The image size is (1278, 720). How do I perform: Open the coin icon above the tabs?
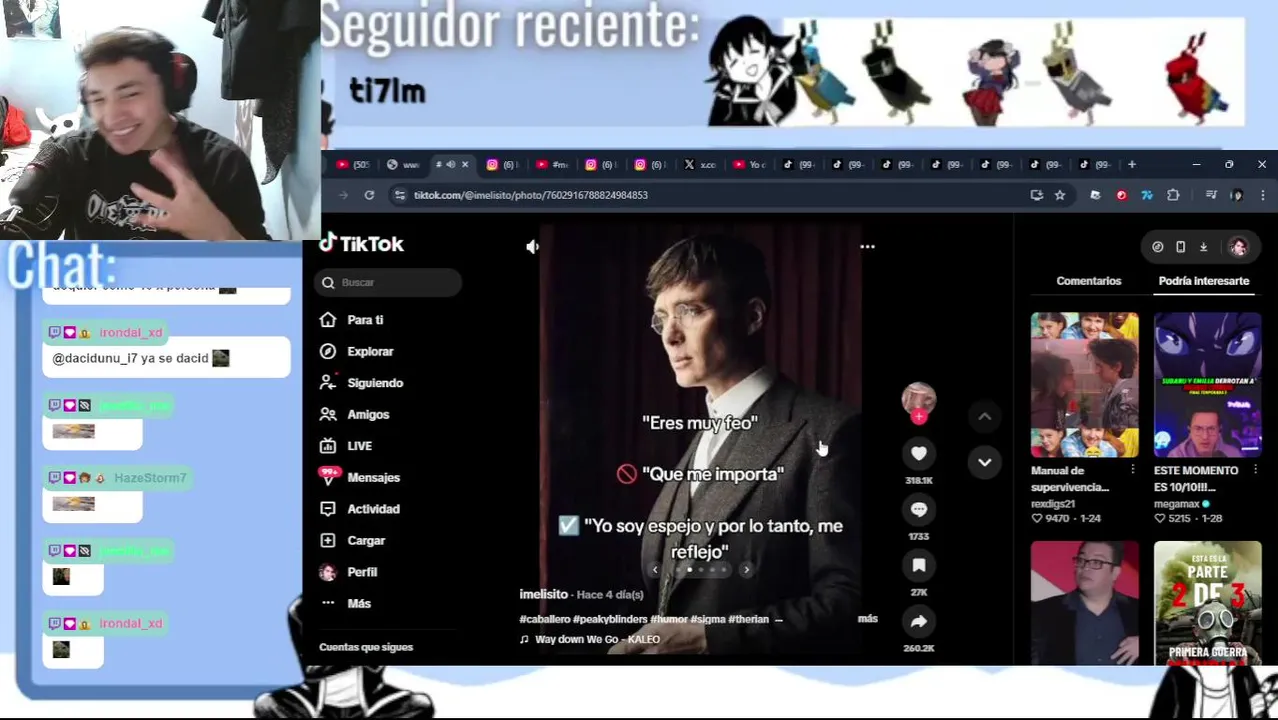click(x=1157, y=247)
